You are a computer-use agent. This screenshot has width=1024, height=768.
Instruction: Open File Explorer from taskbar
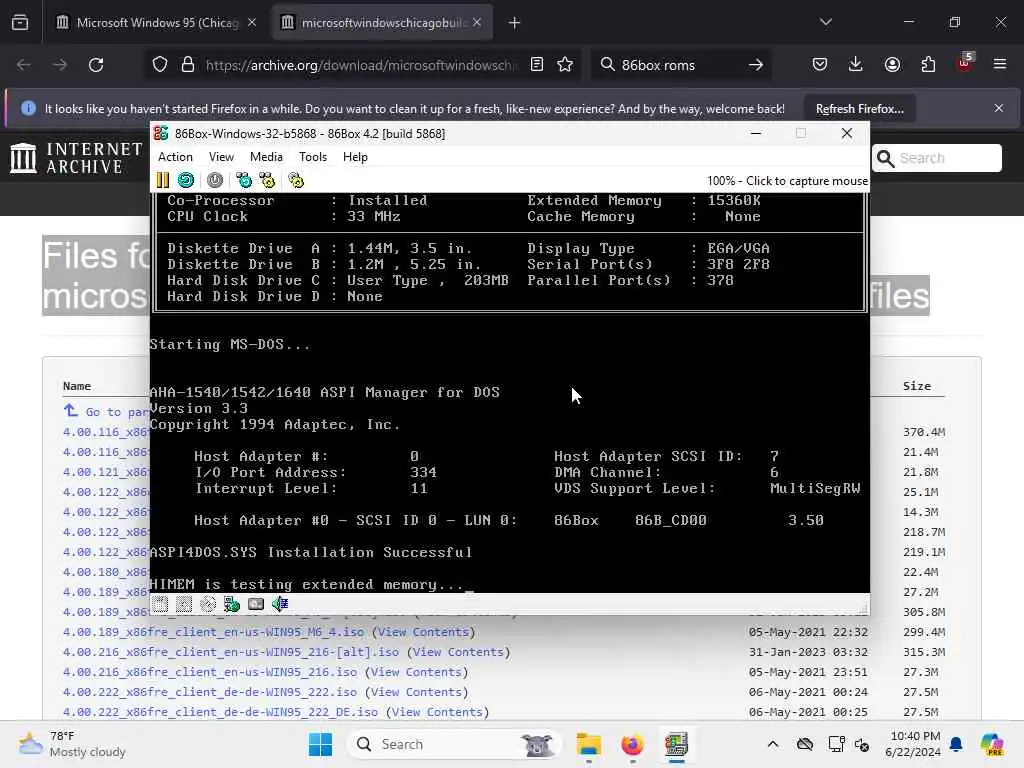coord(588,744)
